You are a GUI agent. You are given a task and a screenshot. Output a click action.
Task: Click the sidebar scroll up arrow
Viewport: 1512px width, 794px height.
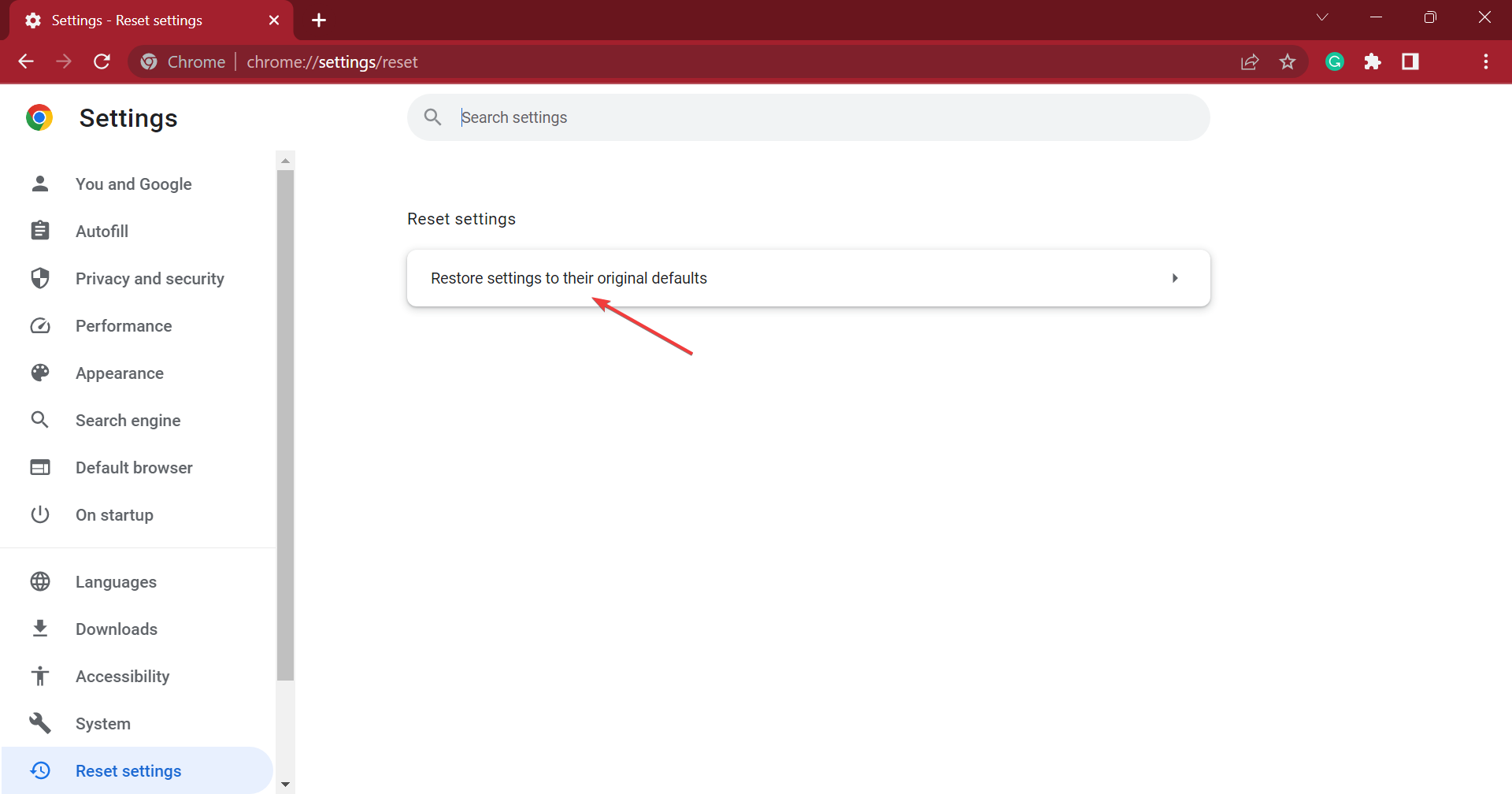pyautogui.click(x=286, y=161)
